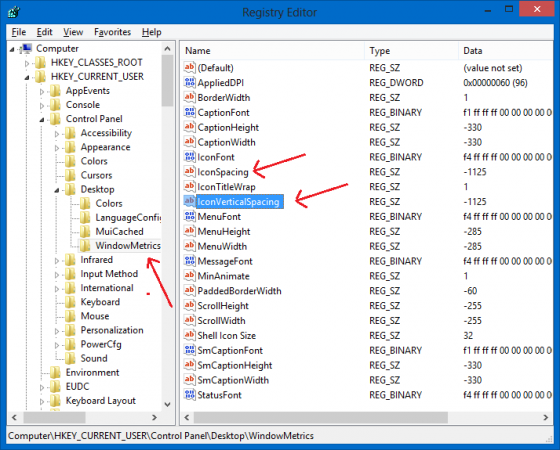The image size is (560, 450).
Task: Click the Control Panel folder icon
Action: 55,119
